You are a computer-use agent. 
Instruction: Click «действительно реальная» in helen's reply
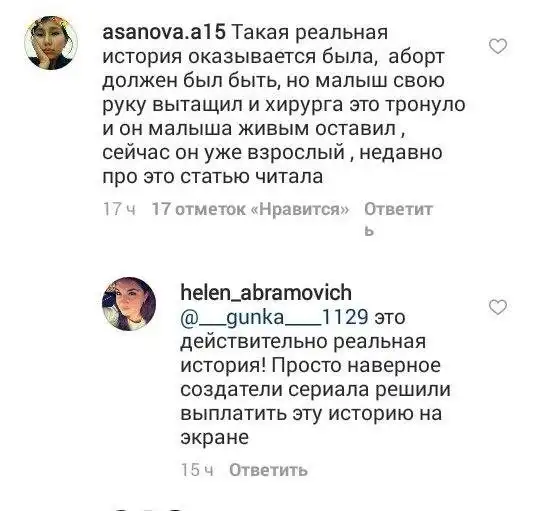pos(303,342)
